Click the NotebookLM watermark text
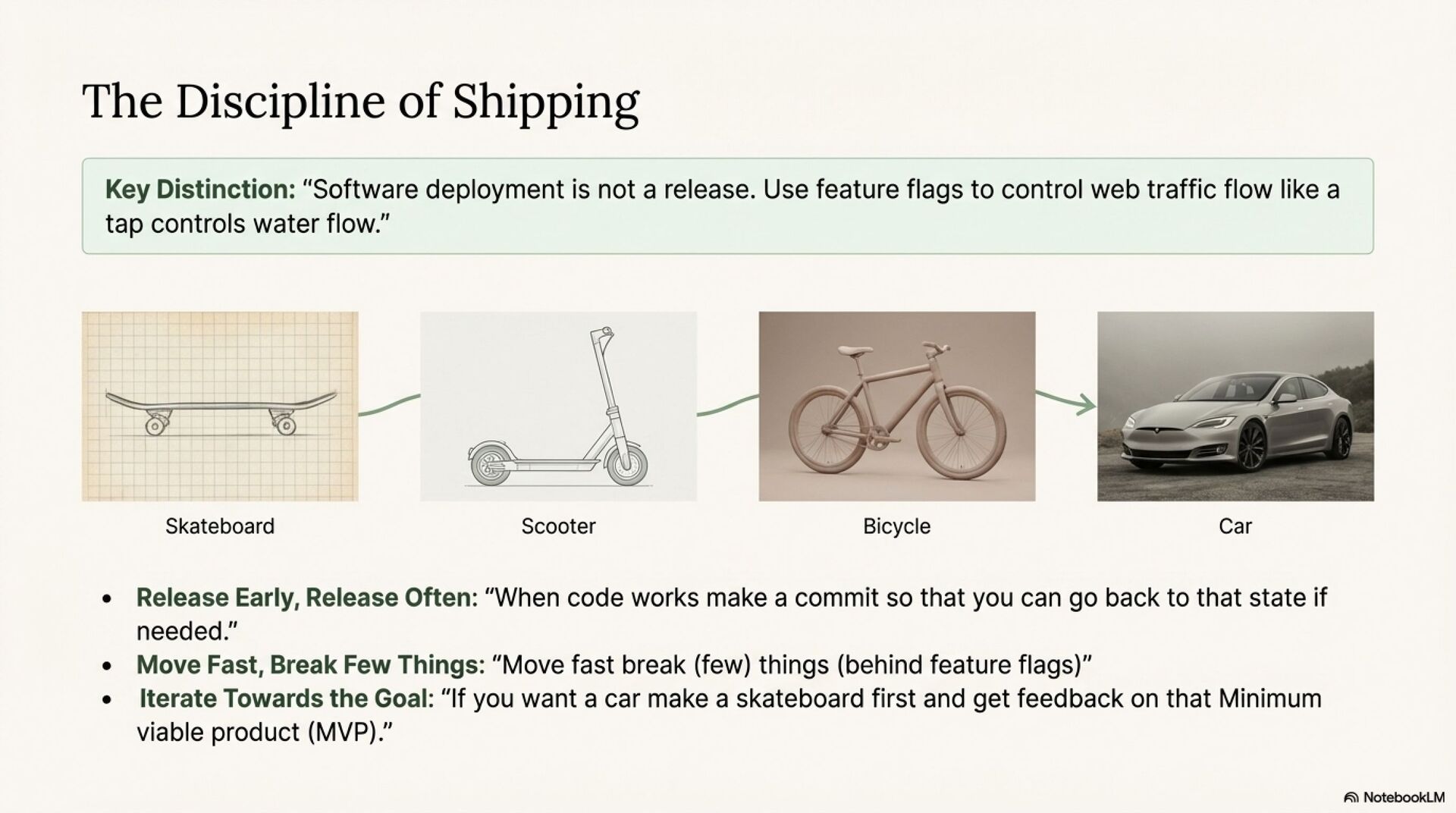This screenshot has height=813, width=1456. [1404, 797]
